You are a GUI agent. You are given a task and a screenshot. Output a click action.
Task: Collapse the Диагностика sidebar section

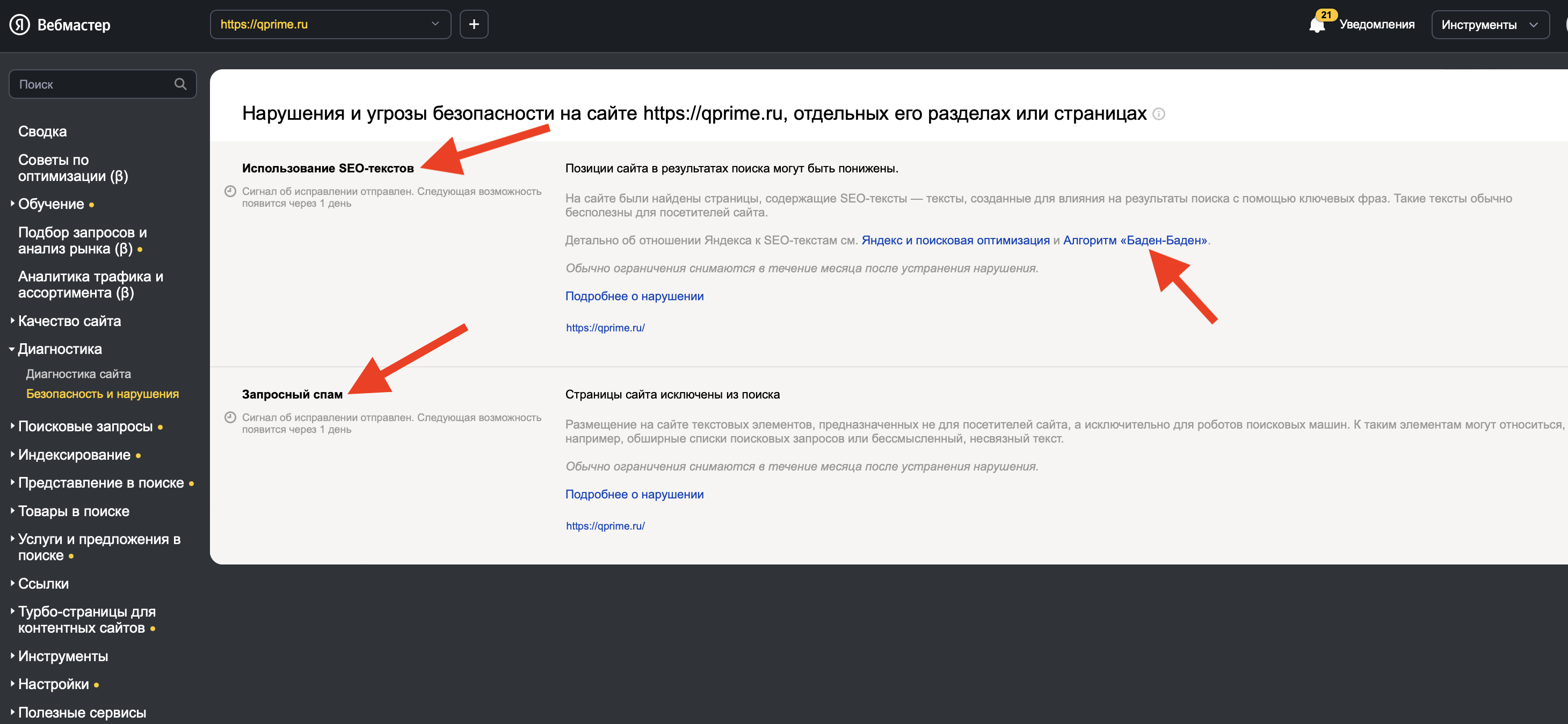pos(60,349)
